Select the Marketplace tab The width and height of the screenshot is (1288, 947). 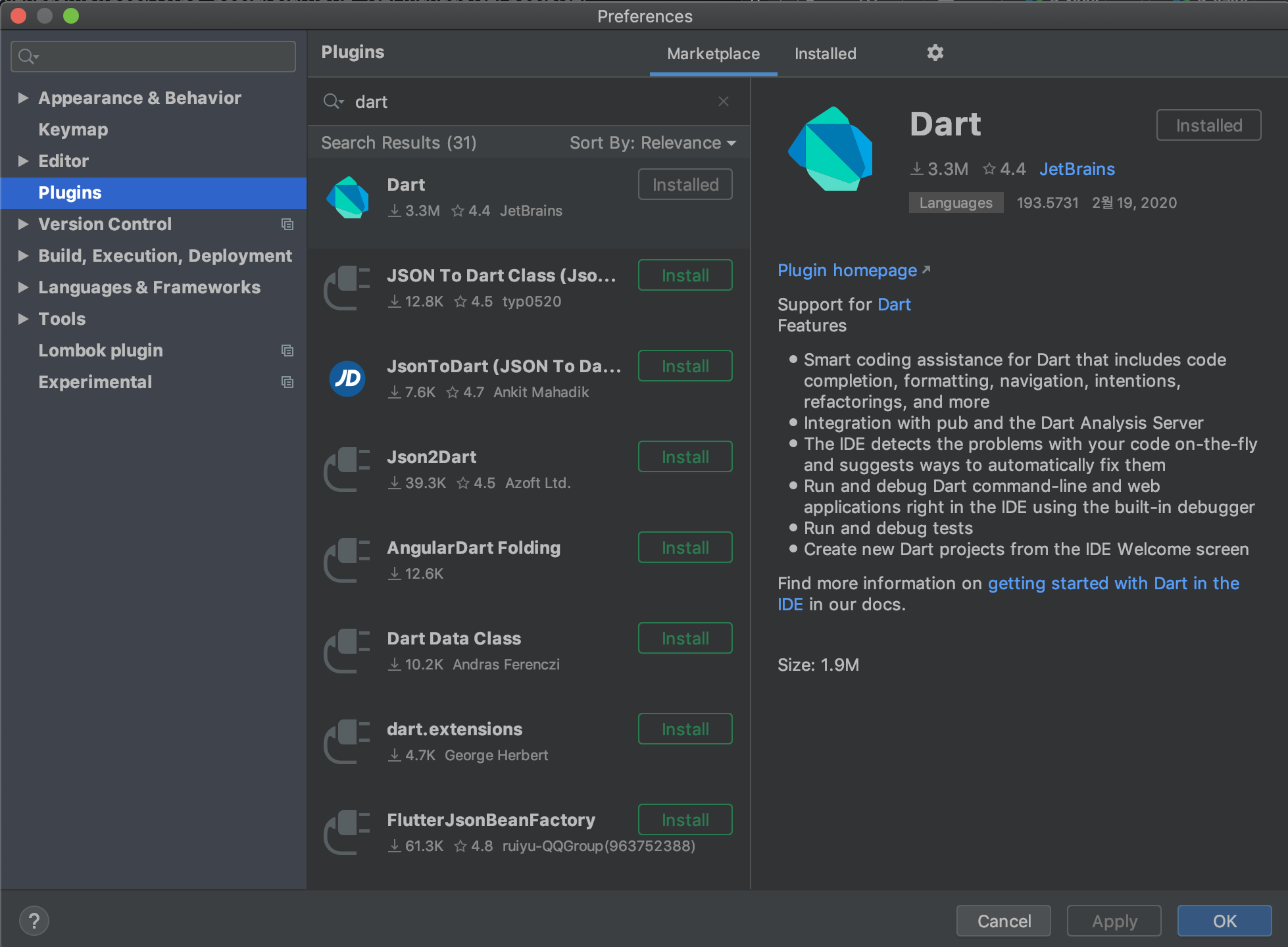pos(713,54)
